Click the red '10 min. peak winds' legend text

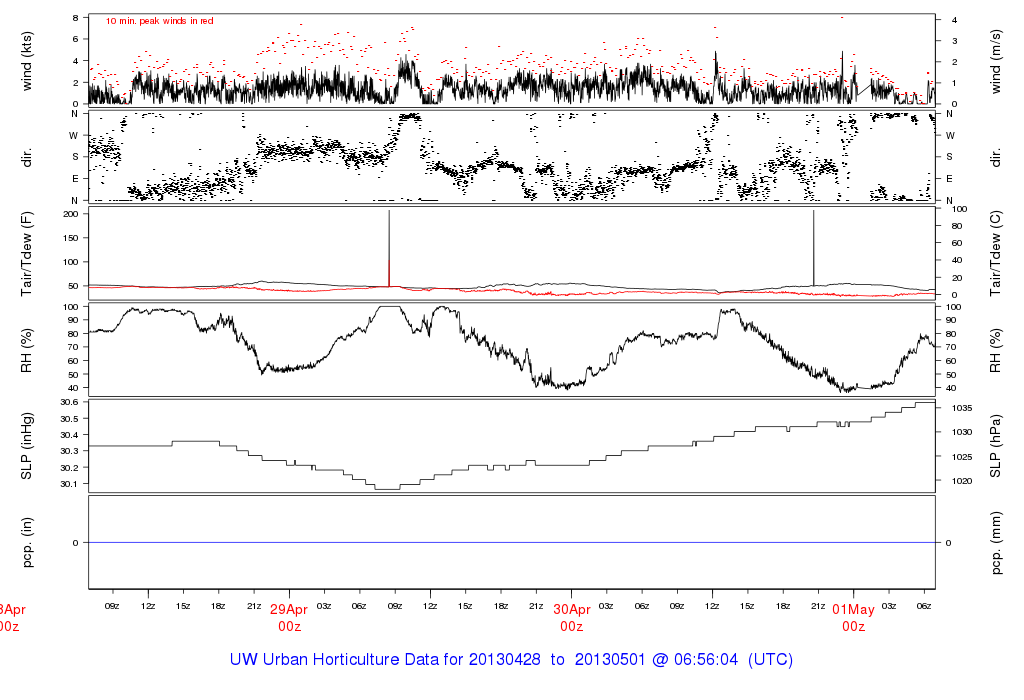159,20
